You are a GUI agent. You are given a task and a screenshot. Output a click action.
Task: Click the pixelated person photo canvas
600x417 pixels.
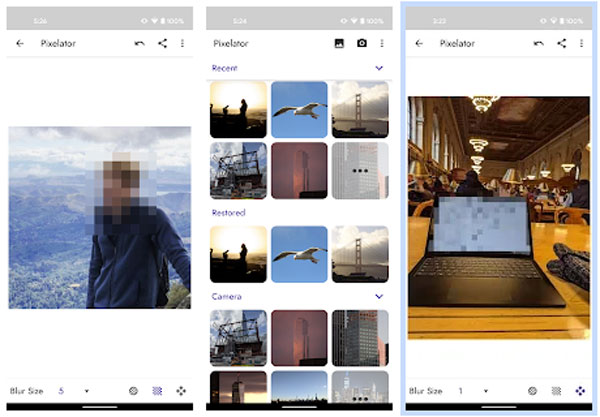[99, 217]
